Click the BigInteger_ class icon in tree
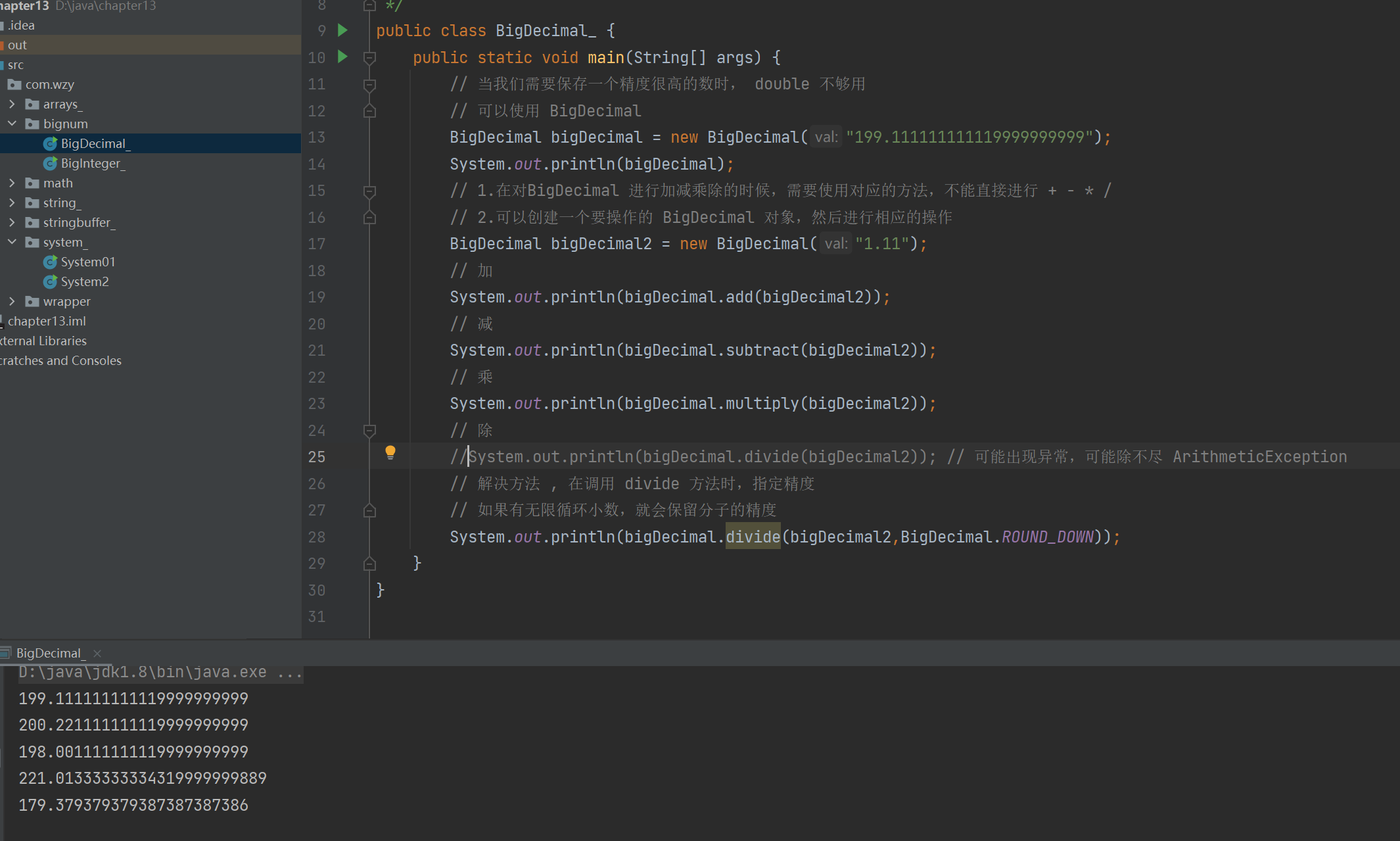This screenshot has width=1400, height=841. 50,163
